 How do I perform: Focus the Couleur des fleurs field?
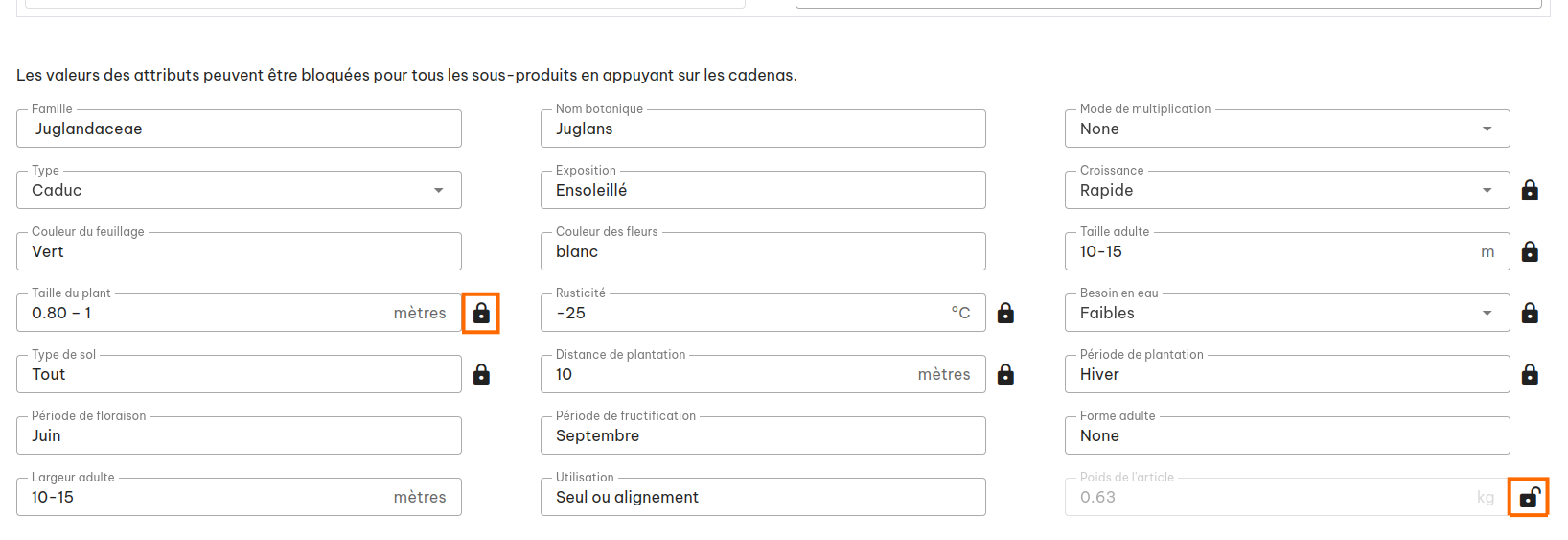(763, 251)
